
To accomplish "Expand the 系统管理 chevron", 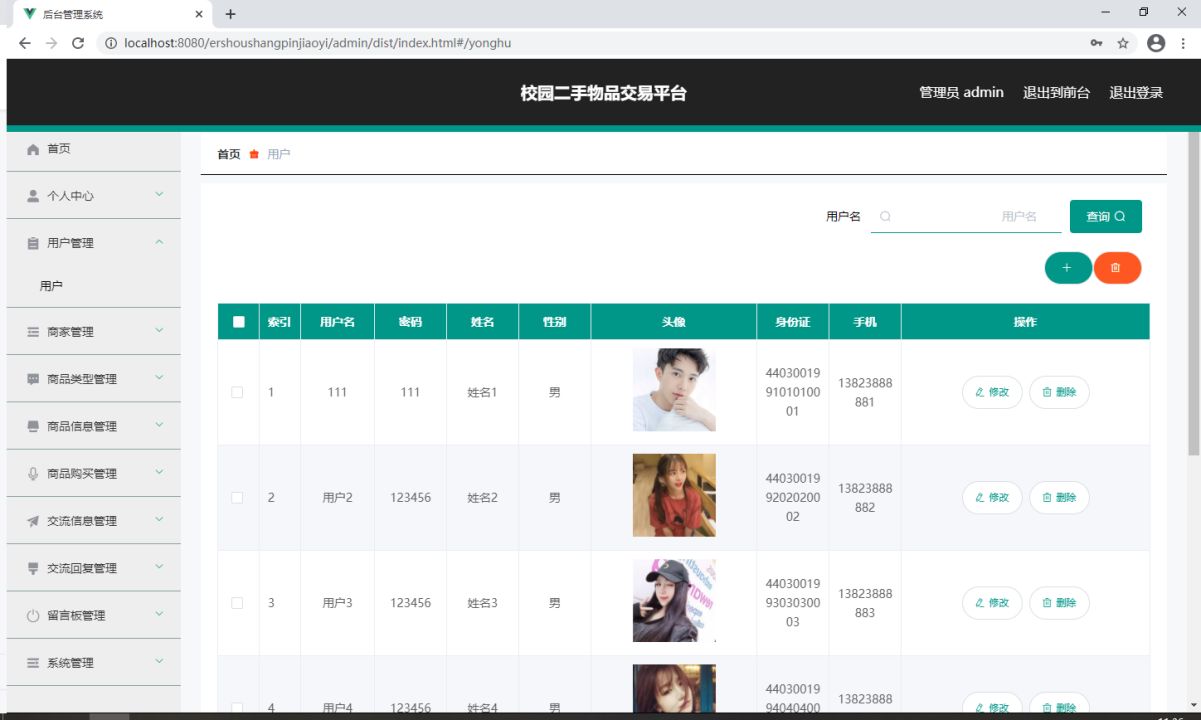I will (159, 662).
